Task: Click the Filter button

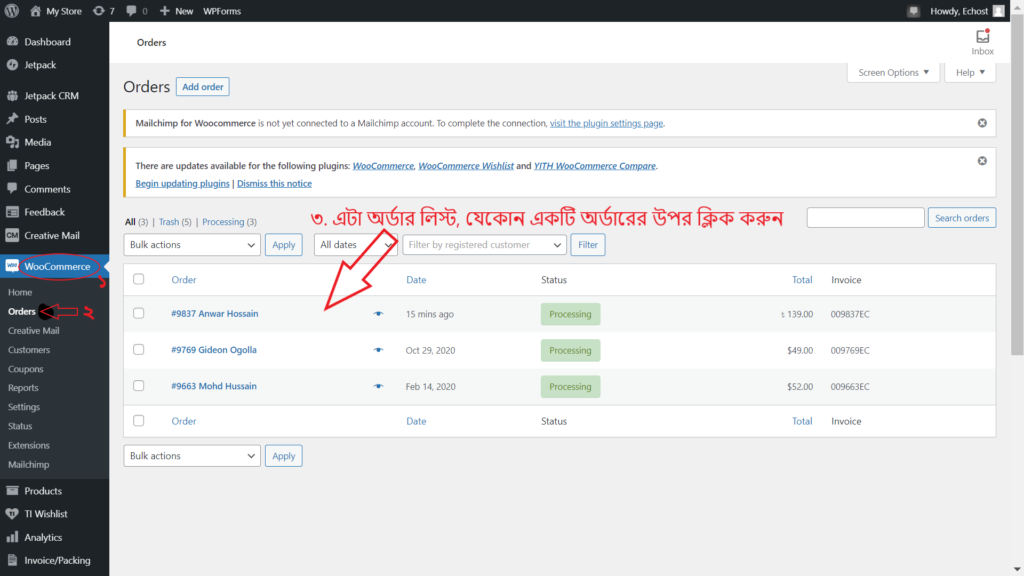Action: (x=588, y=245)
